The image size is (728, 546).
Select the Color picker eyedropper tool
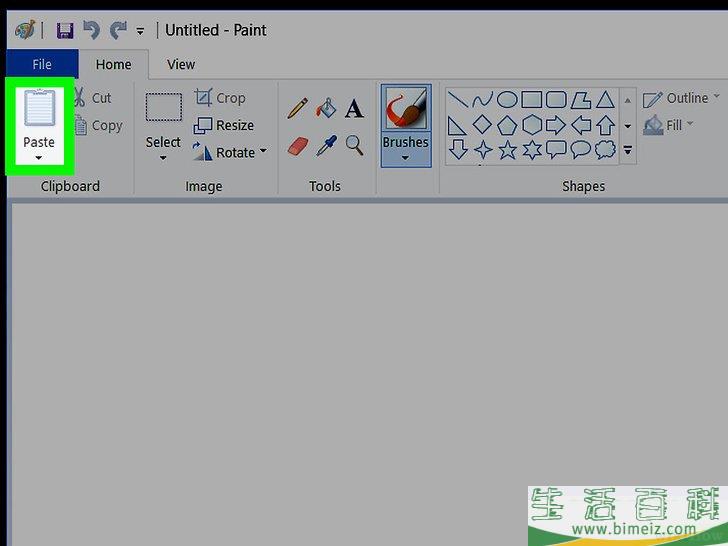pos(326,146)
